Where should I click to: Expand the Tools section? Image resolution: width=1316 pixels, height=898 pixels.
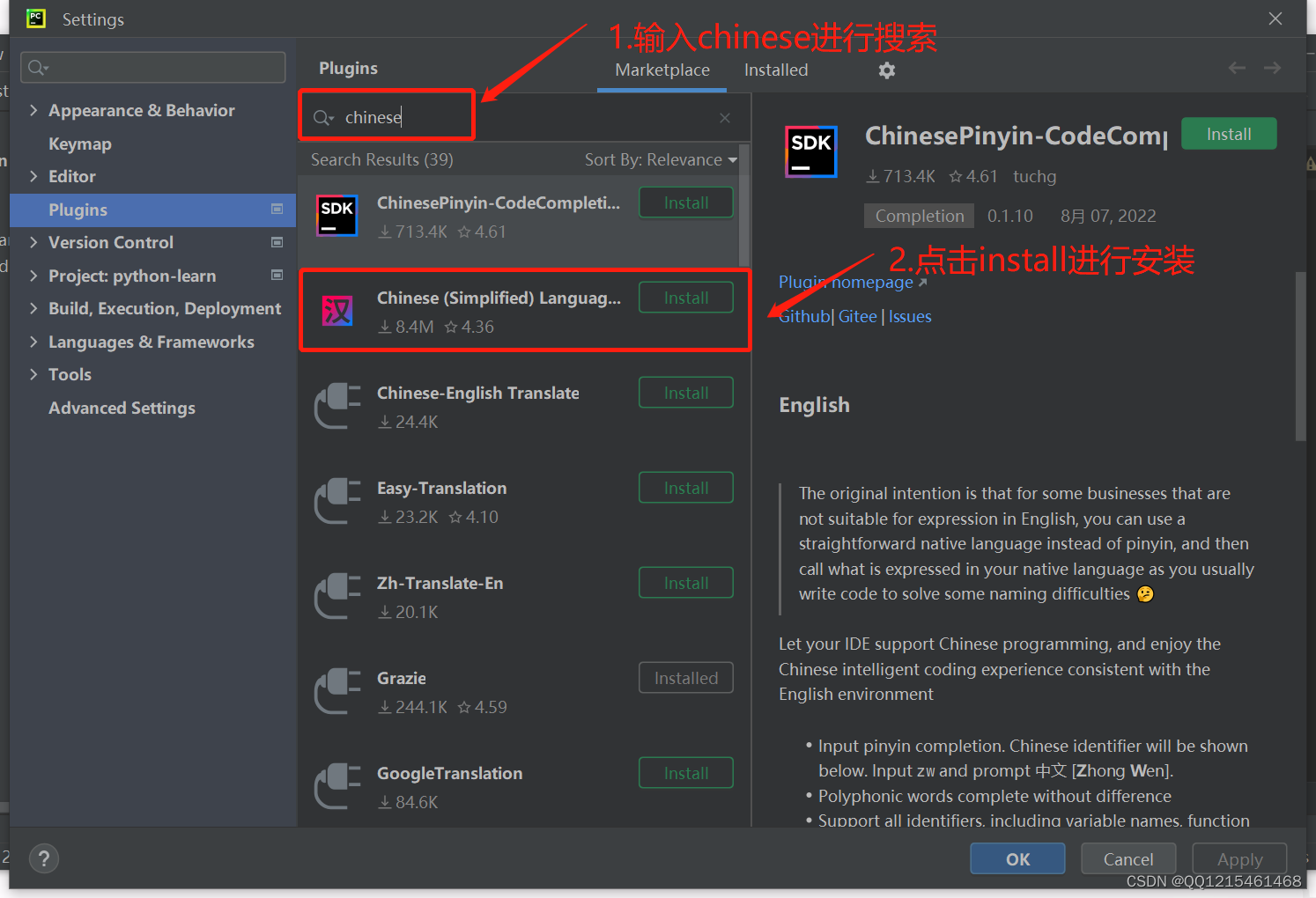click(33, 374)
